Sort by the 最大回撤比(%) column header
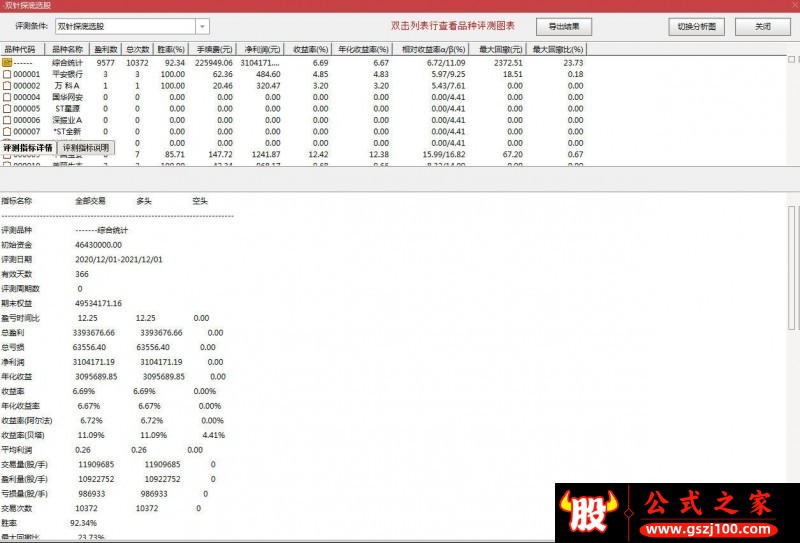800x543 pixels. (x=556, y=50)
